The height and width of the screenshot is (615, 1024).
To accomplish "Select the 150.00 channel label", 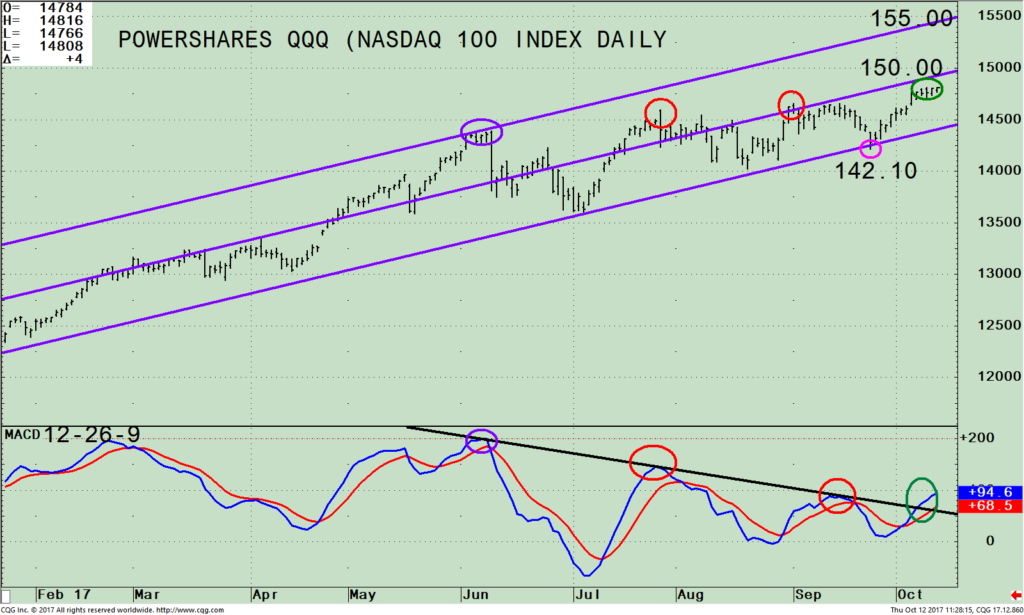I will coord(901,67).
